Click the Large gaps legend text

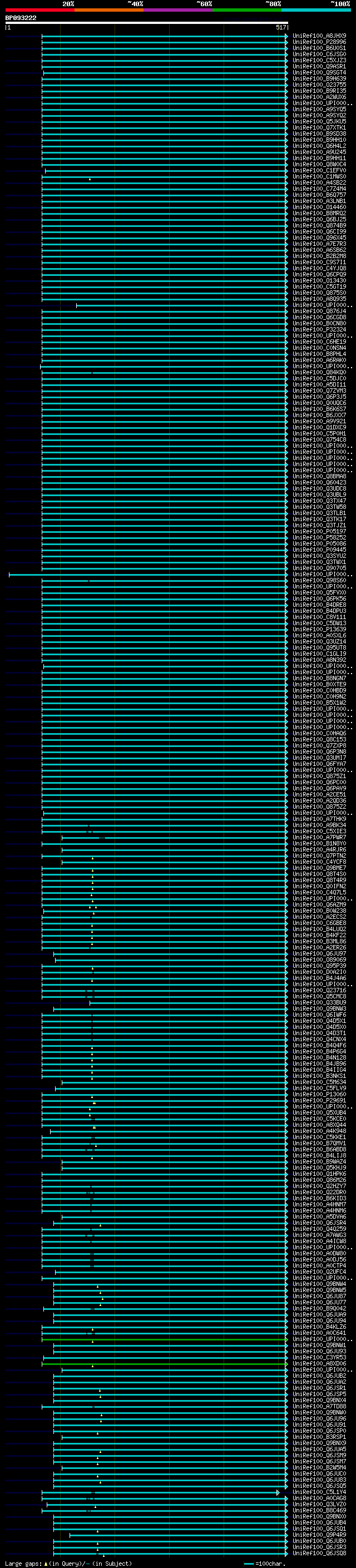pyautogui.click(x=68, y=1563)
